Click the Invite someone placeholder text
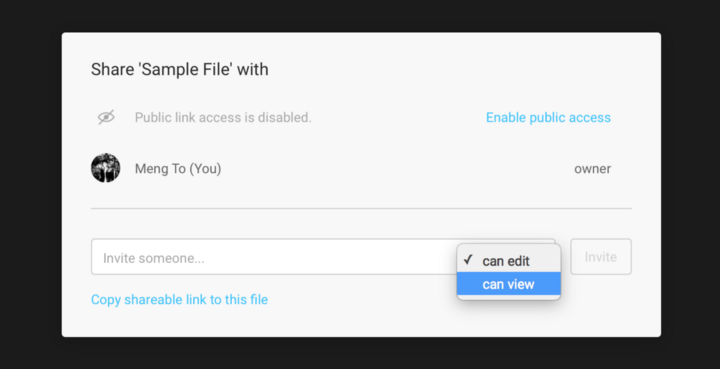Viewport: 720px width, 369px height. 154,258
